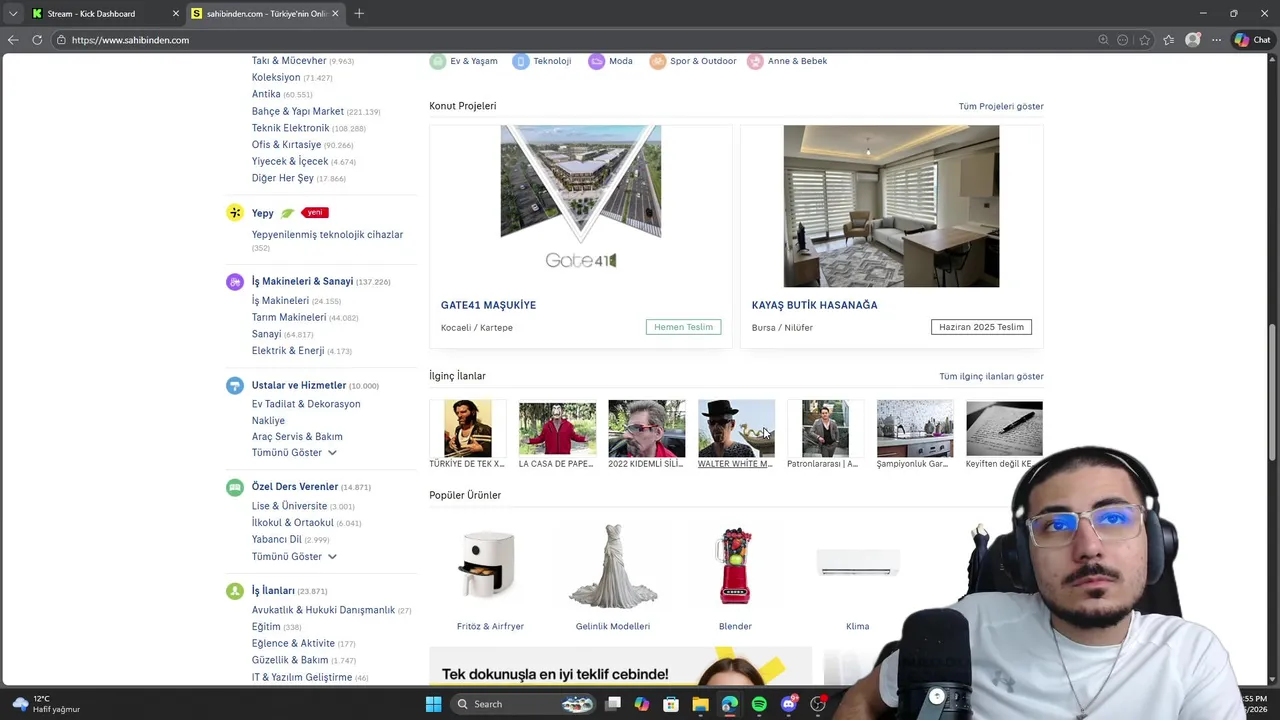This screenshot has width=1280, height=720.
Task: Close the Kick Dashboard tab
Action: (x=176, y=14)
